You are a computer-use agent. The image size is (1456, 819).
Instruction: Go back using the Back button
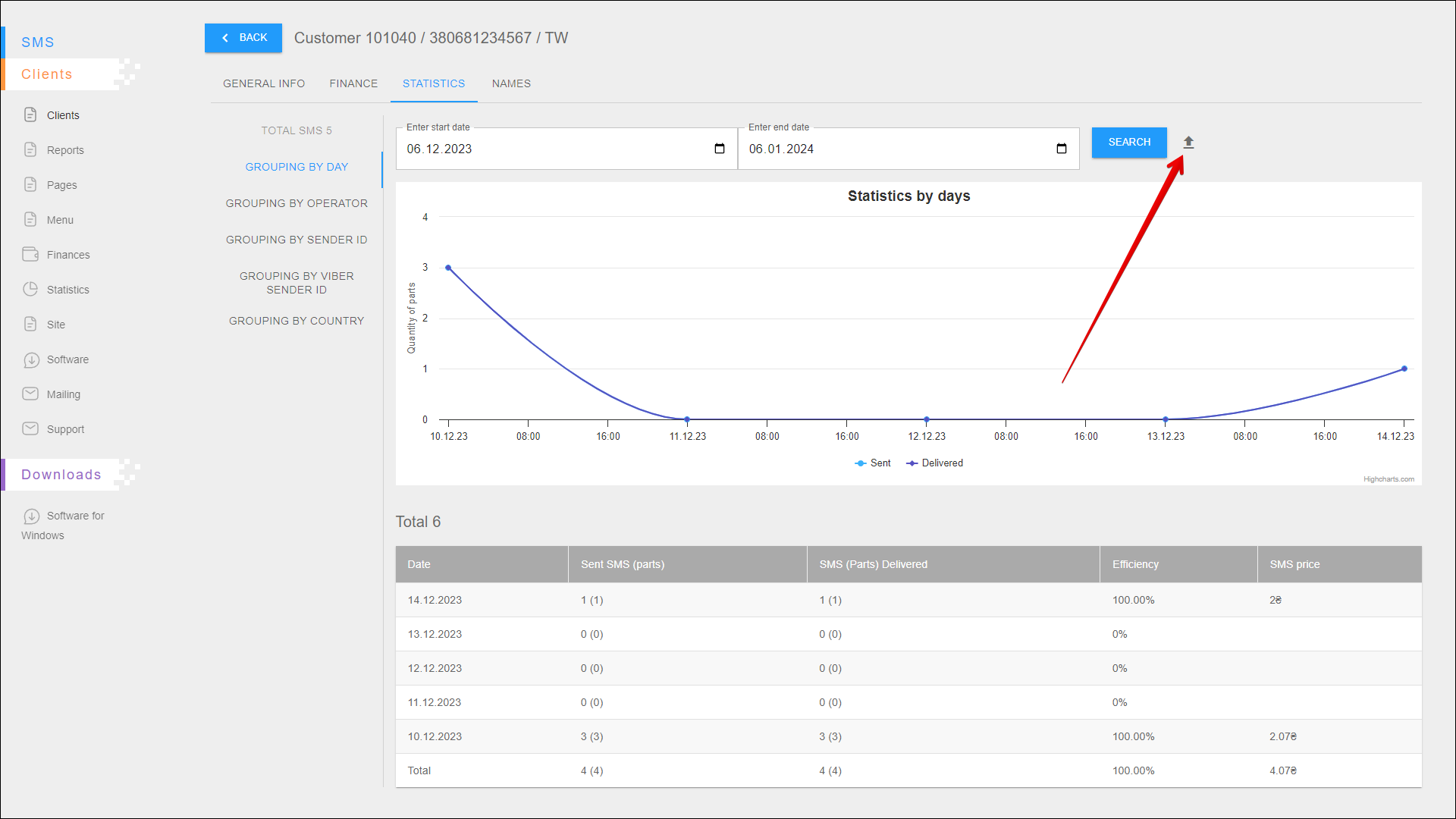pos(243,38)
